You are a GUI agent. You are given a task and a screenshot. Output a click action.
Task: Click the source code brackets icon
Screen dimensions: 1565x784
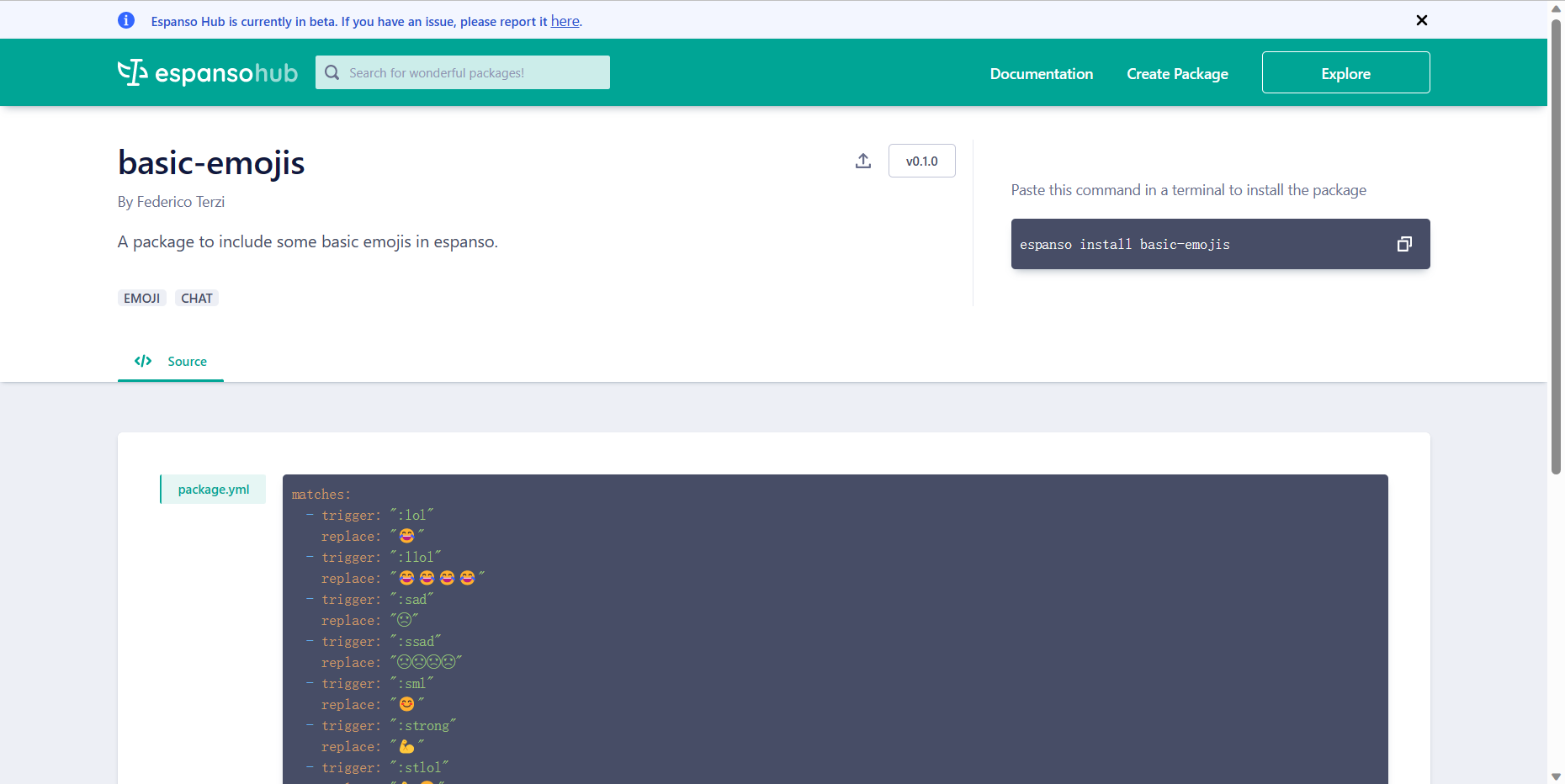tap(143, 361)
